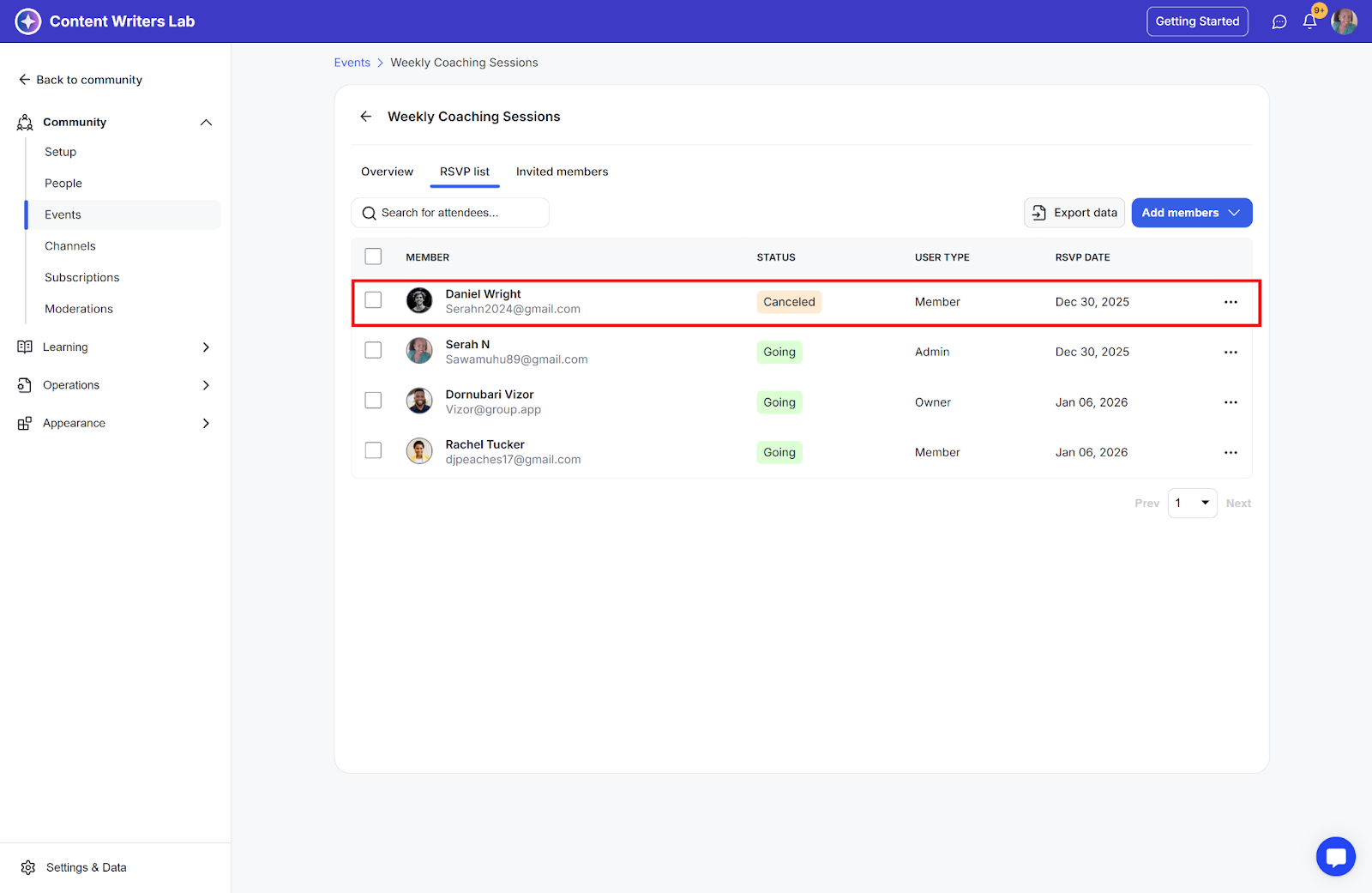Click the user profile avatar in header

click(1344, 21)
